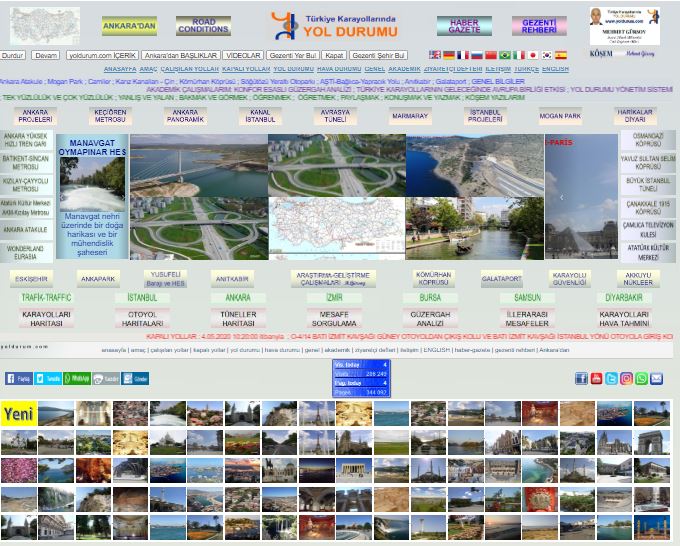The width and height of the screenshot is (680, 546).
Task: Open the Turkey map image at top-left
Action: click(44, 24)
